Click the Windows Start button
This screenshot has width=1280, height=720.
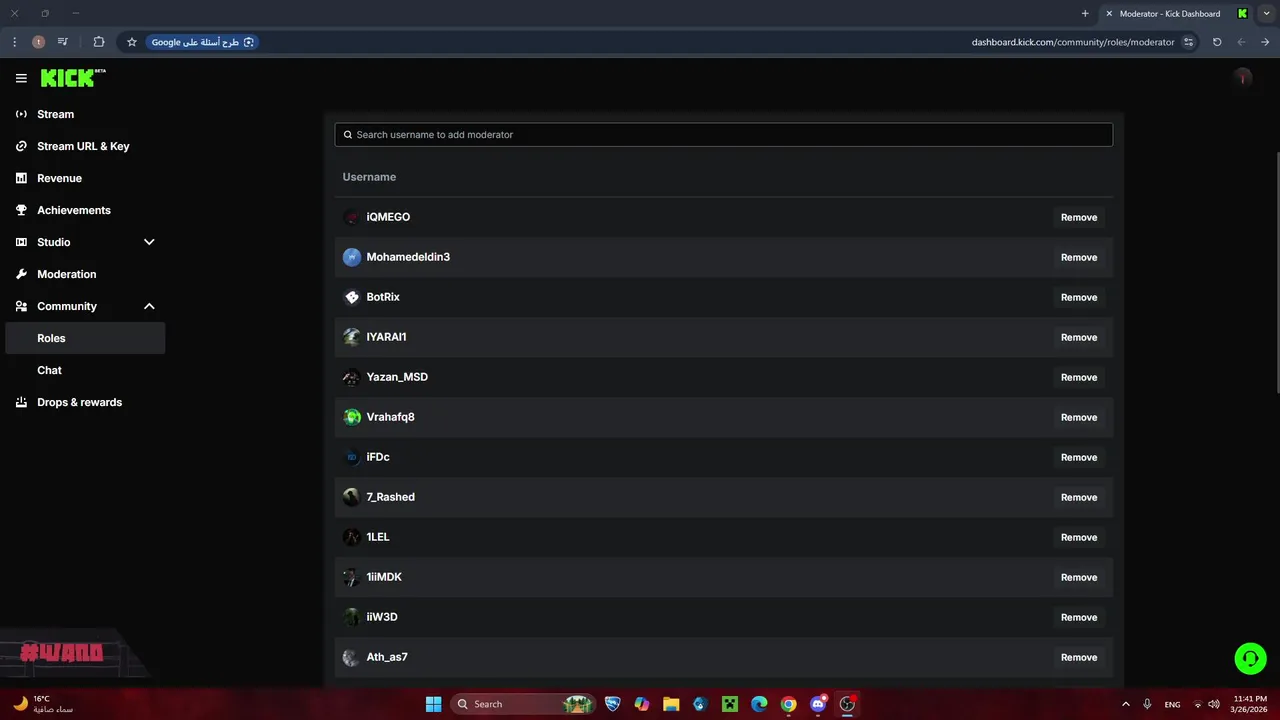tap(433, 704)
